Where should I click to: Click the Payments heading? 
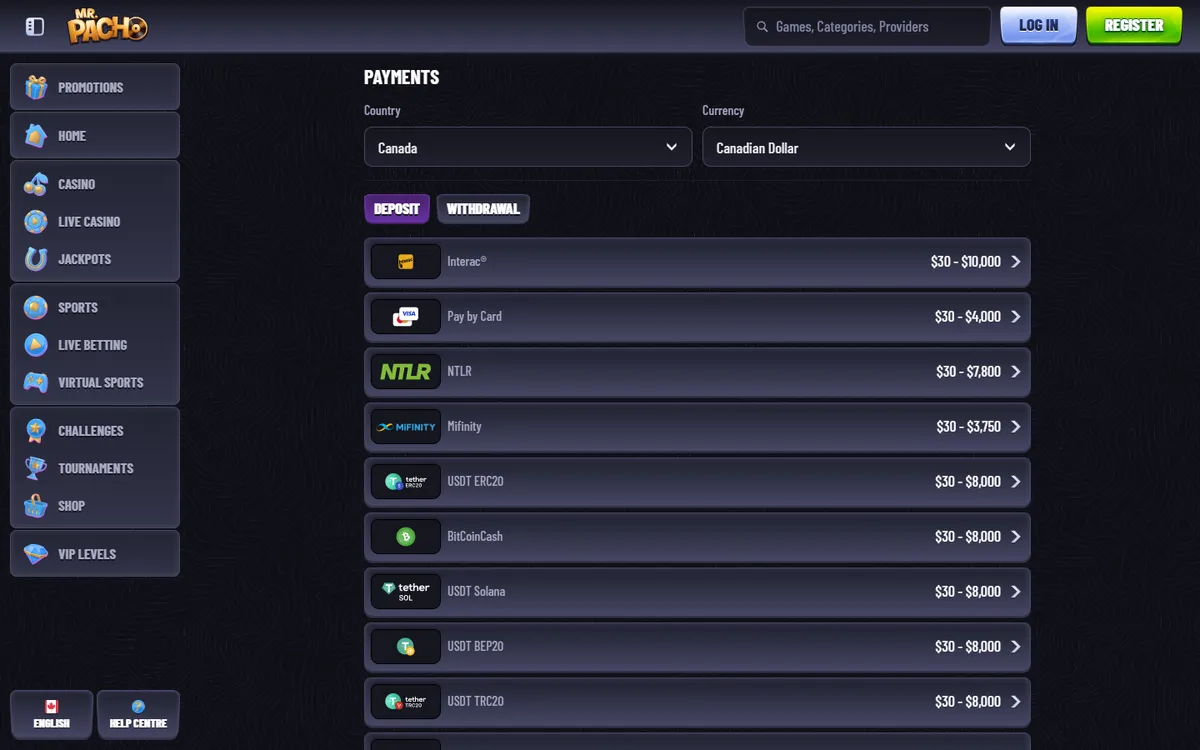coord(401,77)
